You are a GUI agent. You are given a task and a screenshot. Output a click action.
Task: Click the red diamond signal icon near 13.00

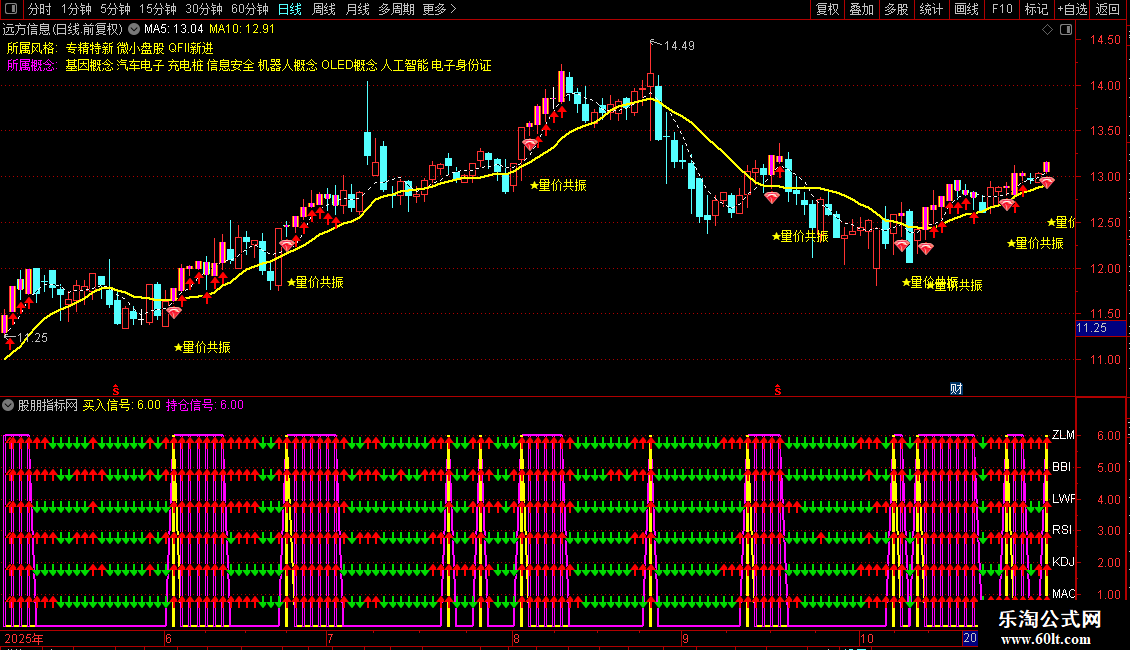[1046, 182]
